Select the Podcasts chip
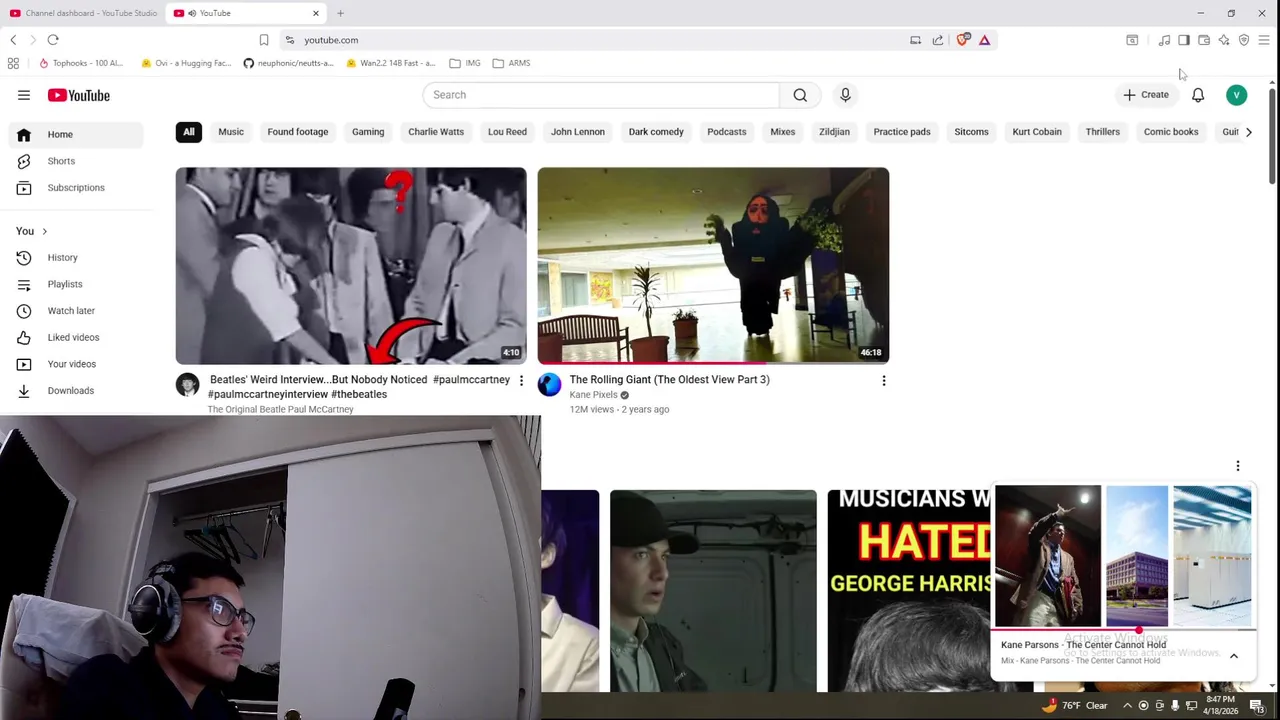1280x720 pixels. (727, 132)
